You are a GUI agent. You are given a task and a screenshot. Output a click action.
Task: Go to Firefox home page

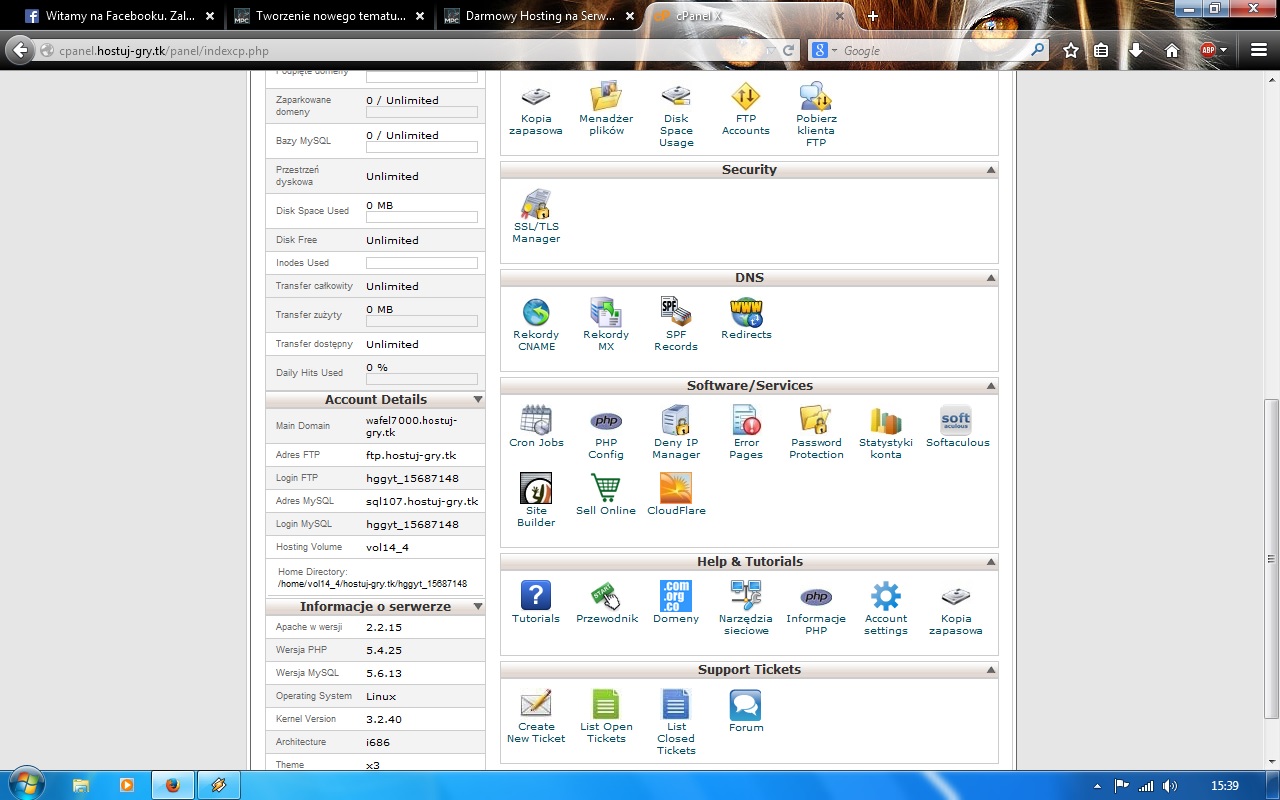[1172, 50]
